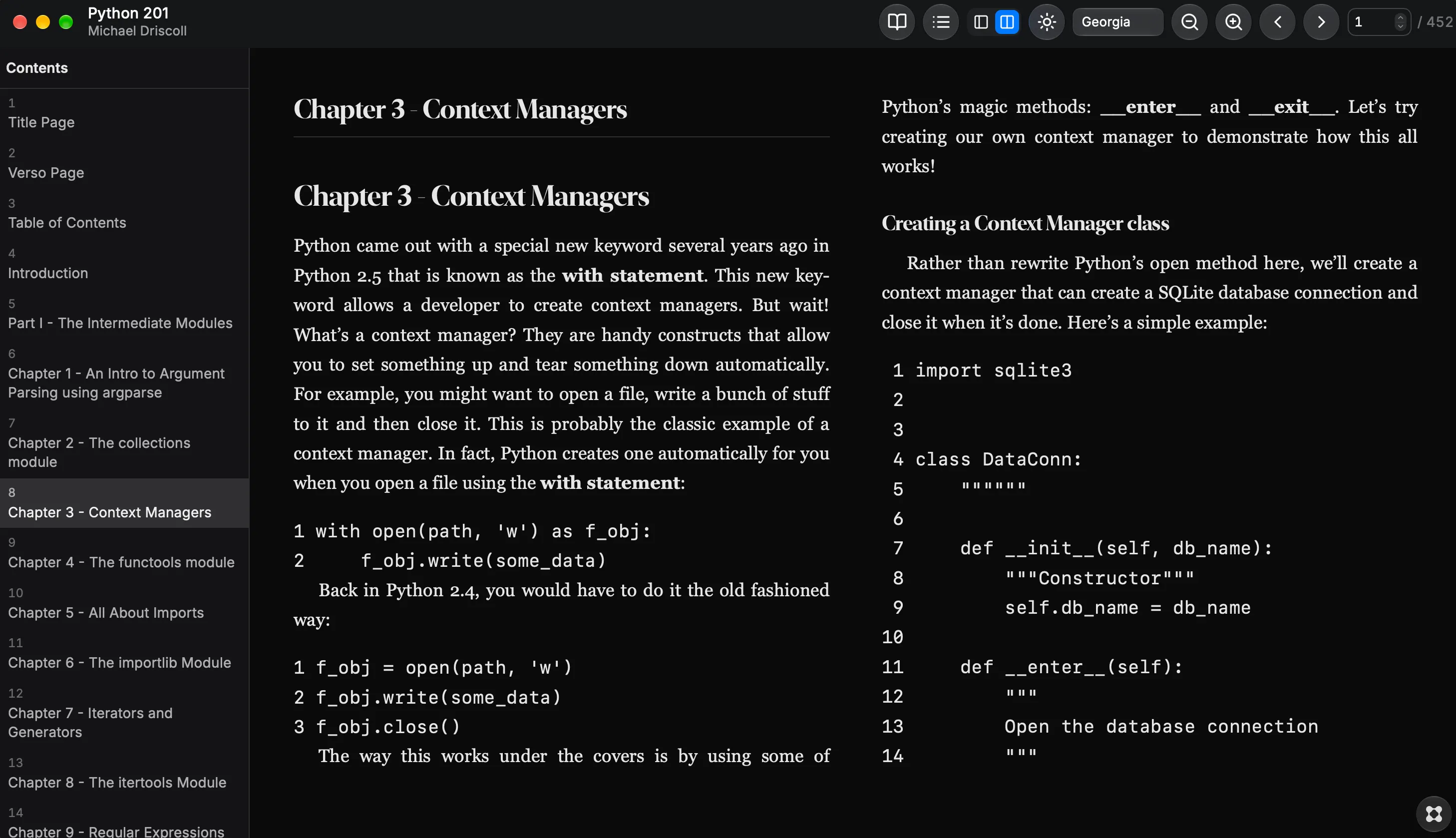Click the page number stepper arrows
1456x838 pixels.
coord(1400,22)
